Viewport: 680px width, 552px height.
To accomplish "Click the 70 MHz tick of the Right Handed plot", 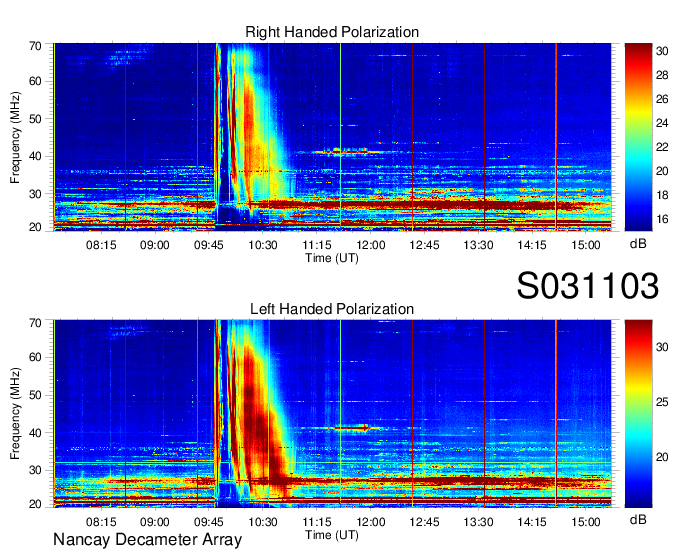I will 36,46.
